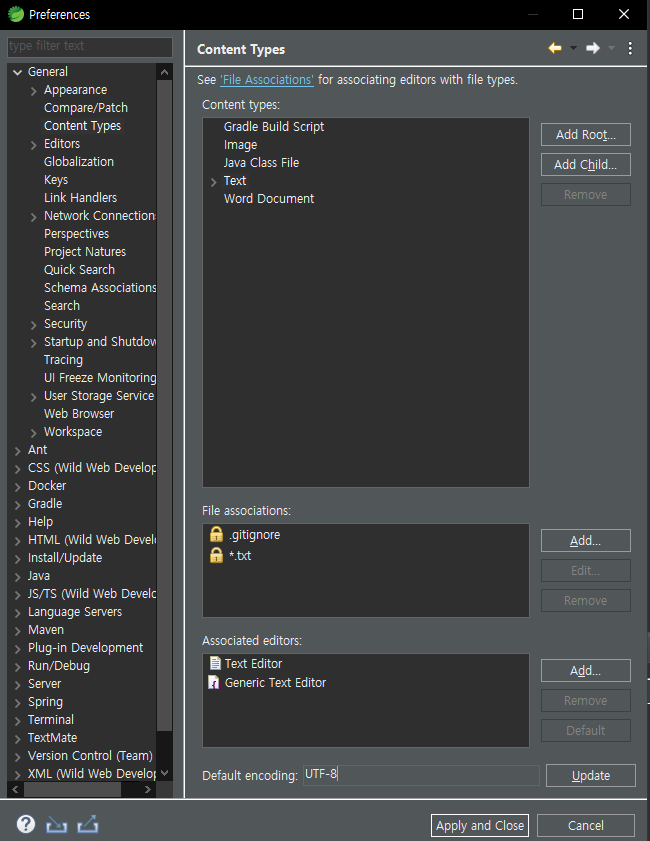This screenshot has width=650, height=841.
Task: Click the lock icon beside .gitignore
Action: tap(216, 534)
